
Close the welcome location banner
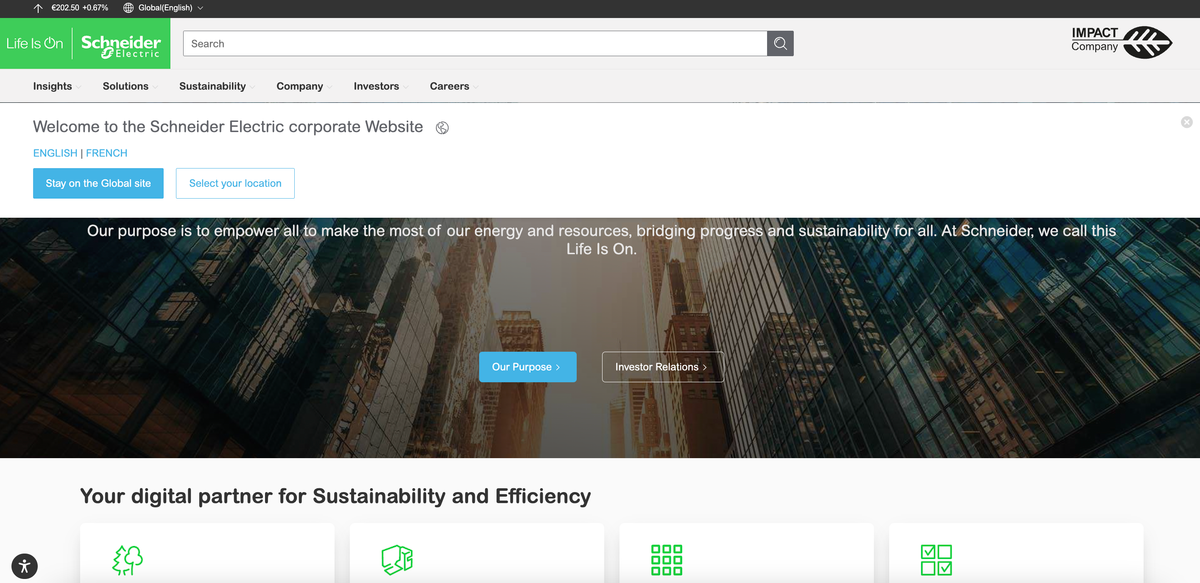[x=1186, y=122]
